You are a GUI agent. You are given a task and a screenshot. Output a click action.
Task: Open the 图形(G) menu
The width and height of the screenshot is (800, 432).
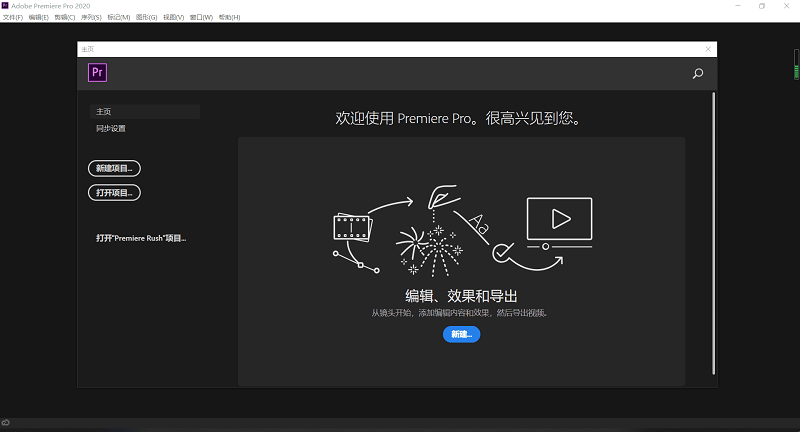(x=146, y=17)
